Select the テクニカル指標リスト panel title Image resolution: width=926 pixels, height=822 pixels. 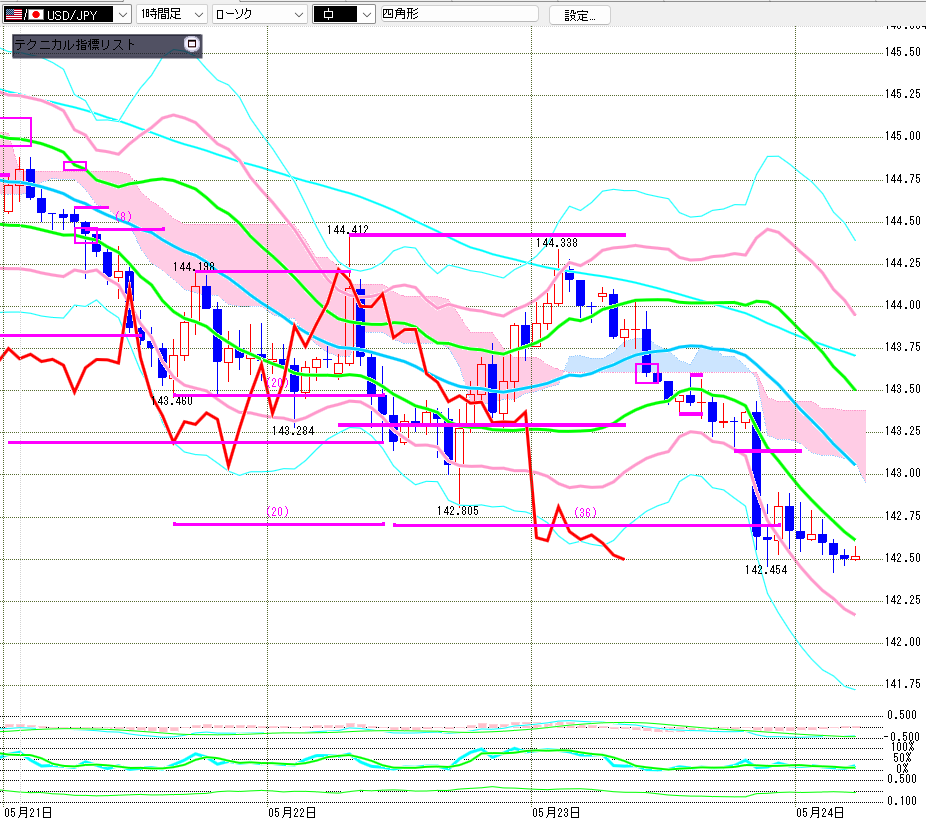pyautogui.click(x=75, y=44)
